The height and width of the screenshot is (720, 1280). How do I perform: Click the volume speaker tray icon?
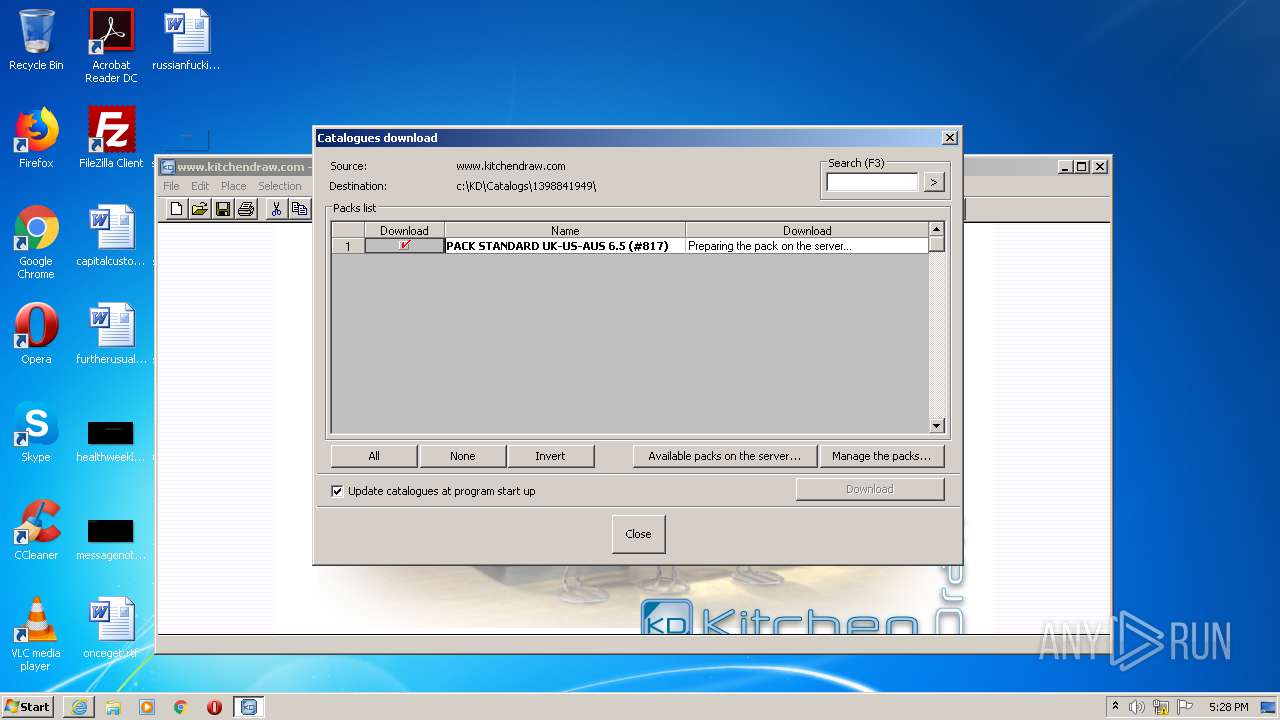[1137, 707]
